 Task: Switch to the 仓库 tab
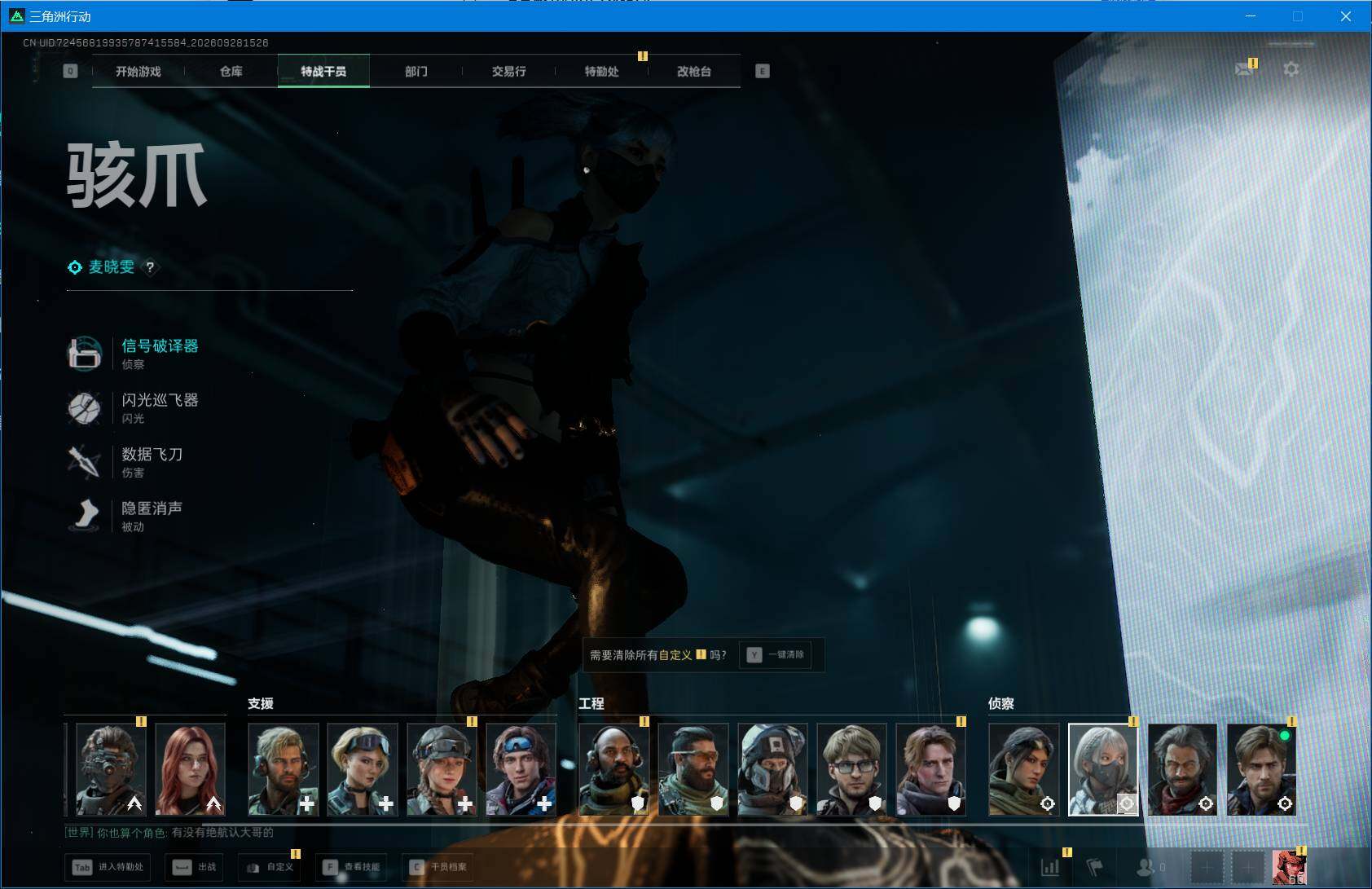[231, 71]
